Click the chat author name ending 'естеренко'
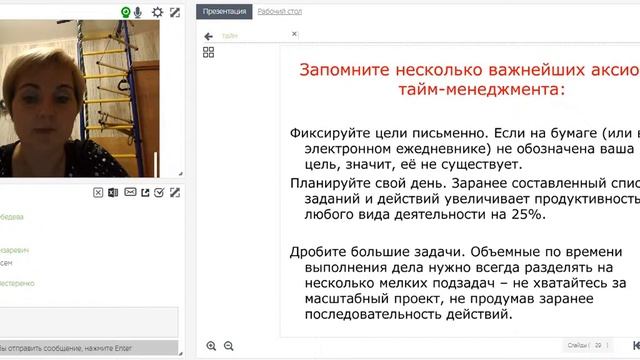 click(17, 283)
